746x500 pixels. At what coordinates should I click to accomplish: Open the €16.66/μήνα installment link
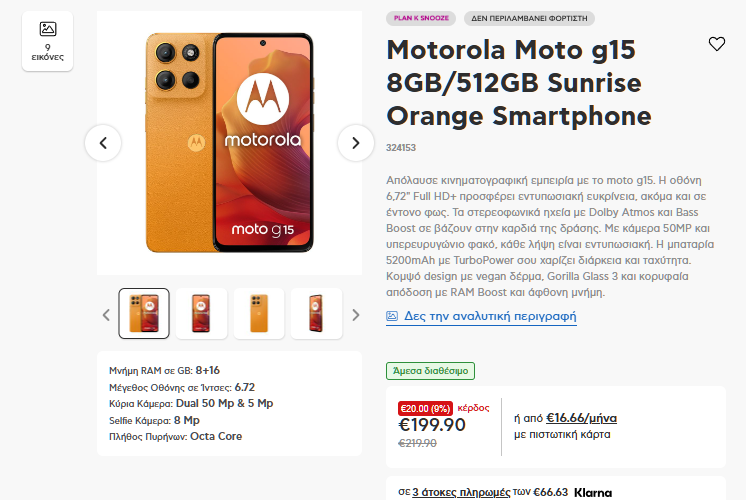pyautogui.click(x=581, y=418)
